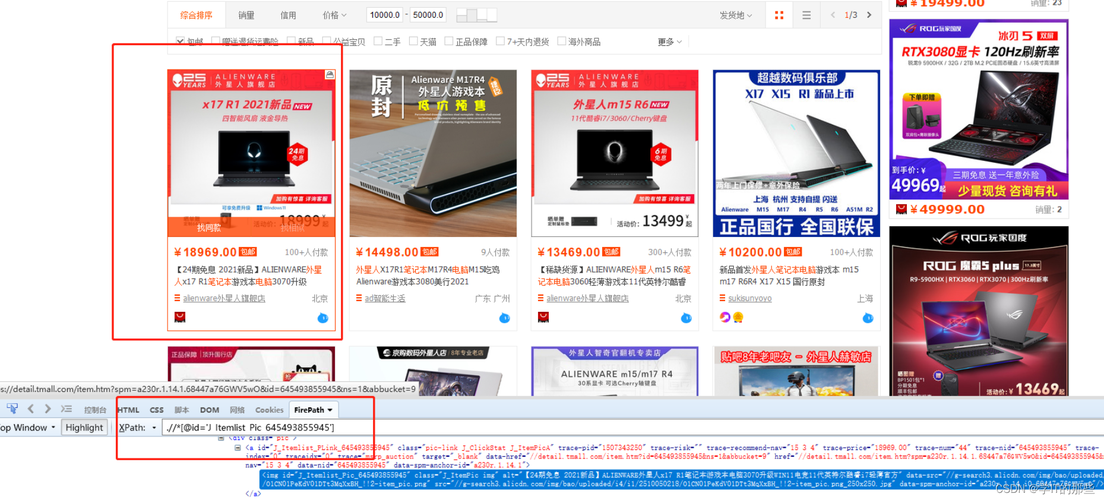
Task: Click shop icon before sukisunyoyo
Action: click(x=722, y=298)
